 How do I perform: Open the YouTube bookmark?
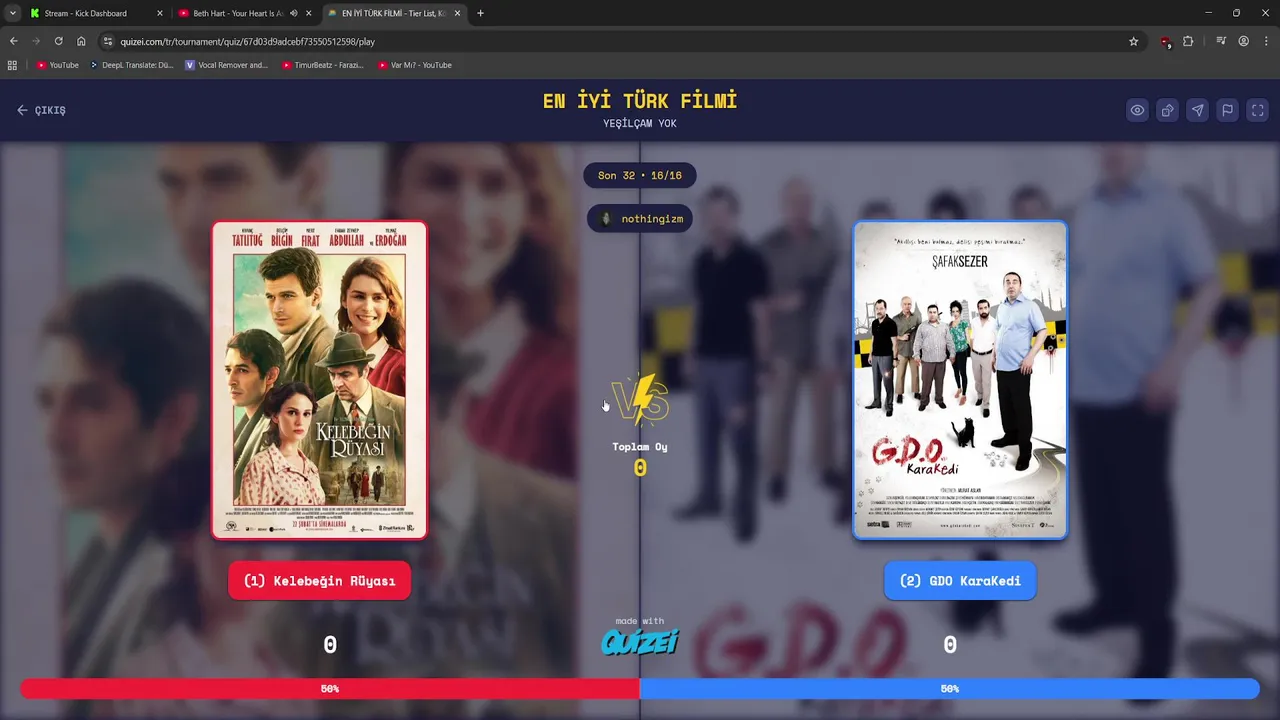[x=57, y=65]
